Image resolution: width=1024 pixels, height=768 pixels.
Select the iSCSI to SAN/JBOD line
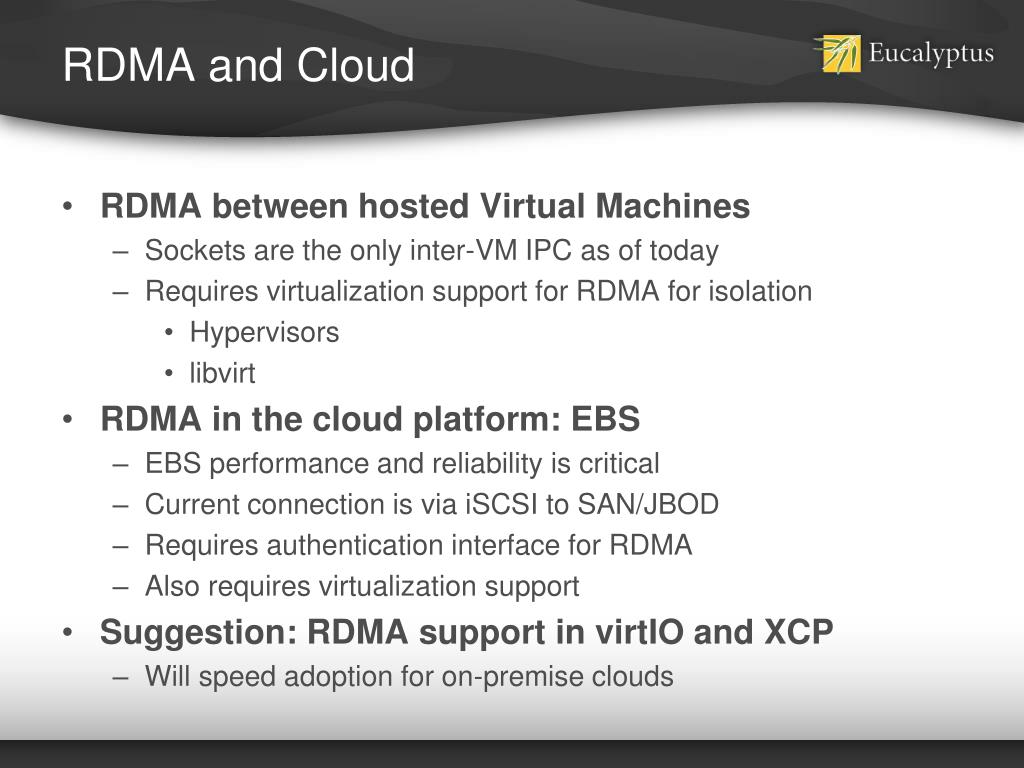click(x=432, y=504)
